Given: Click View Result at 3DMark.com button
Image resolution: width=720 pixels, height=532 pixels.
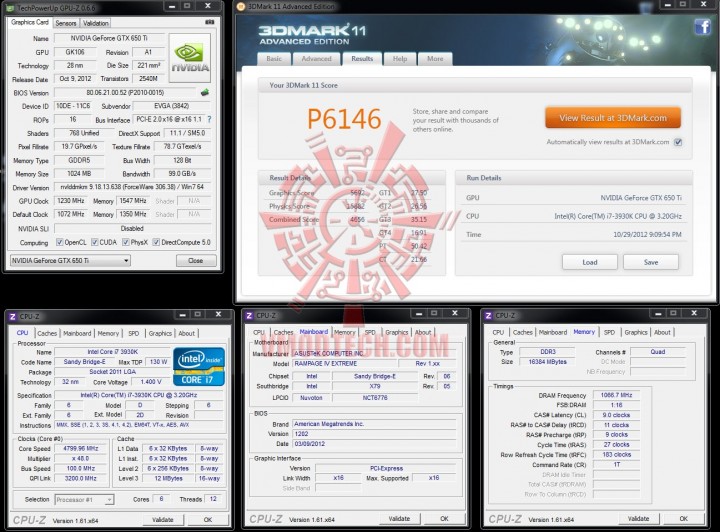Looking at the screenshot, I should click(x=613, y=118).
